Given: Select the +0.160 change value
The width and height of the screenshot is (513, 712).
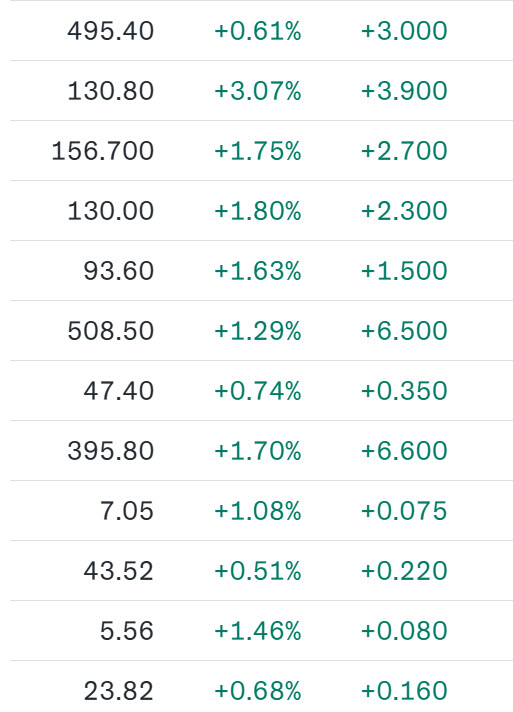Looking at the screenshot, I should (x=404, y=691).
